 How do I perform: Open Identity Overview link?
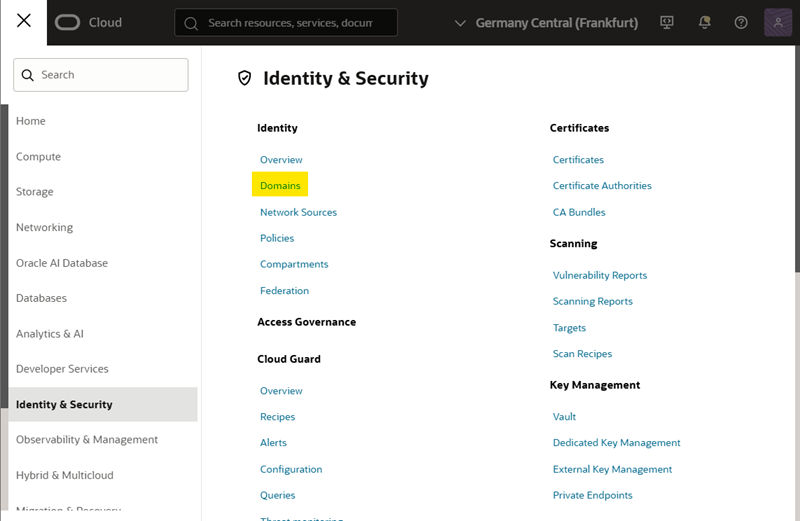click(281, 160)
